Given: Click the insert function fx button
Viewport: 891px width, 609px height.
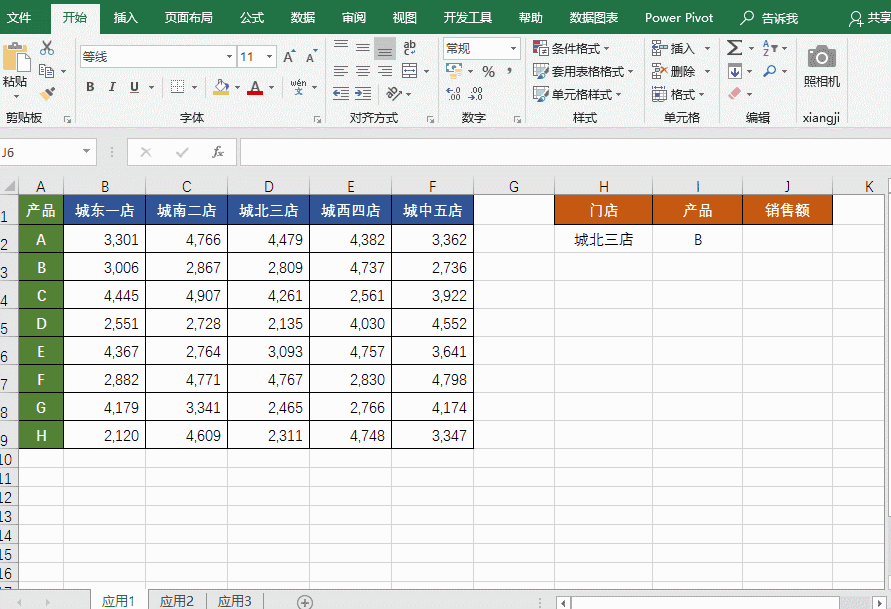Looking at the screenshot, I should (218, 152).
